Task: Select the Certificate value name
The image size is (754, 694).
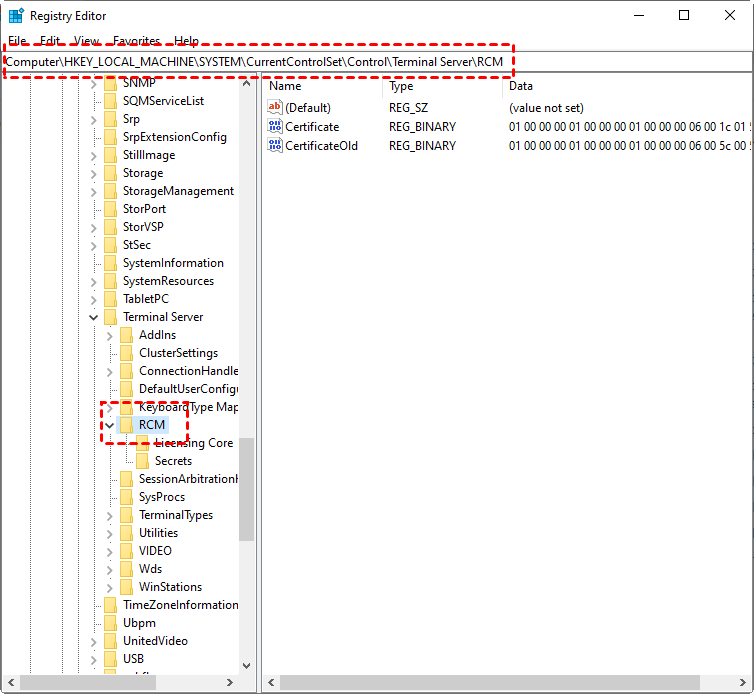Action: click(312, 127)
